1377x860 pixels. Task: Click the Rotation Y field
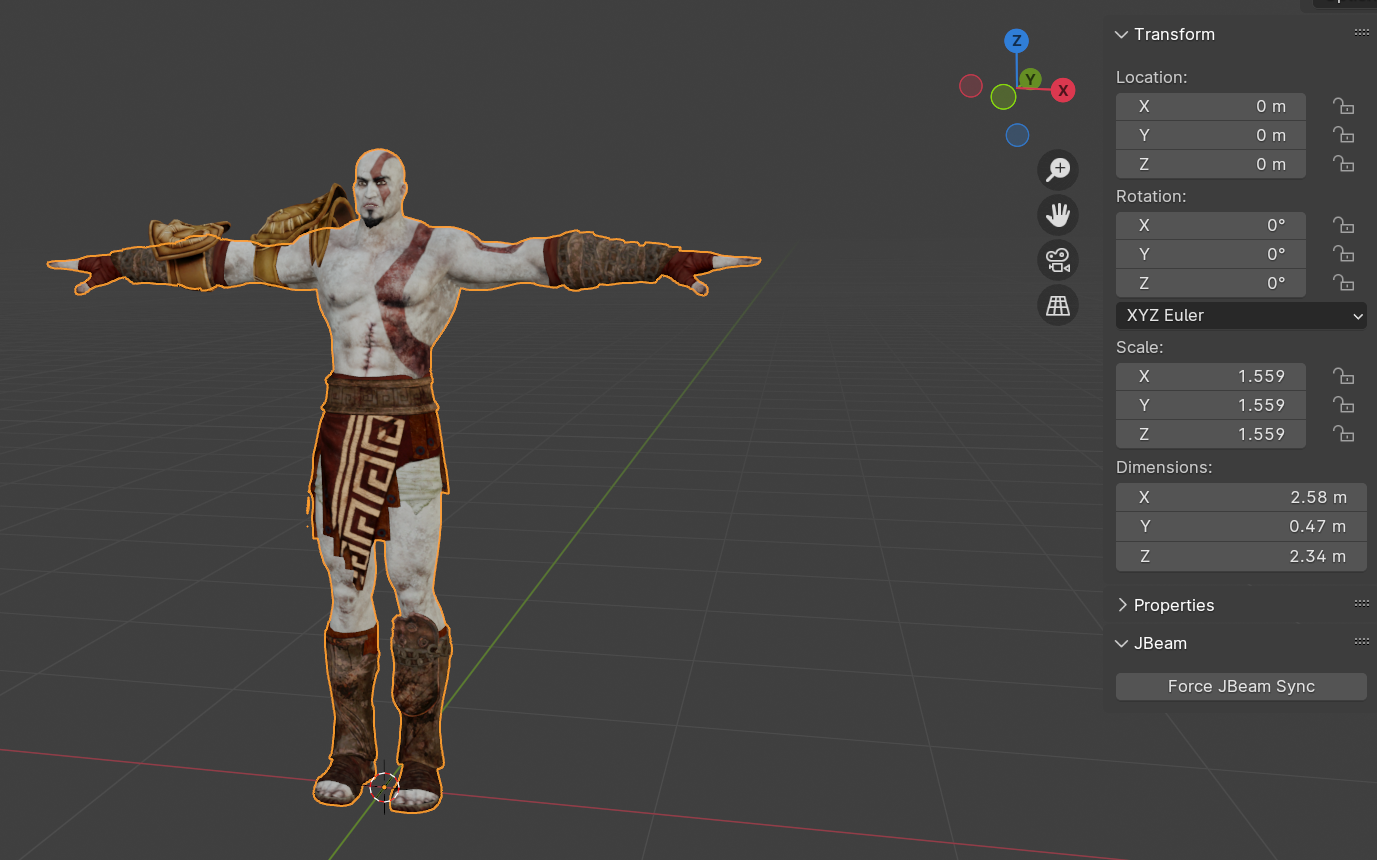tap(1211, 254)
